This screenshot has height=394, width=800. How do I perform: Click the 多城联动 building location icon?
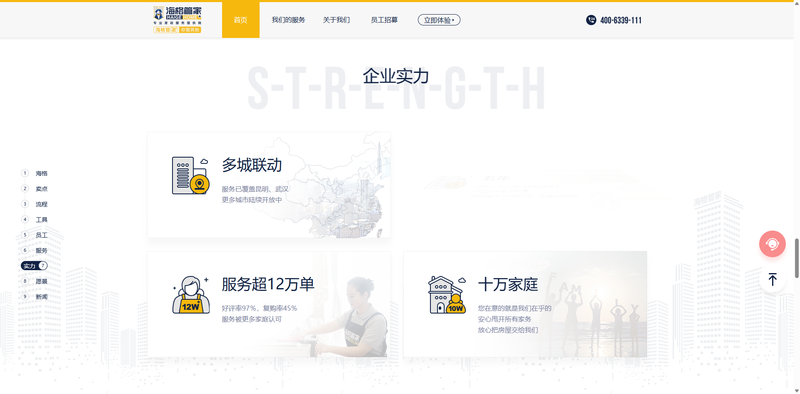click(190, 176)
